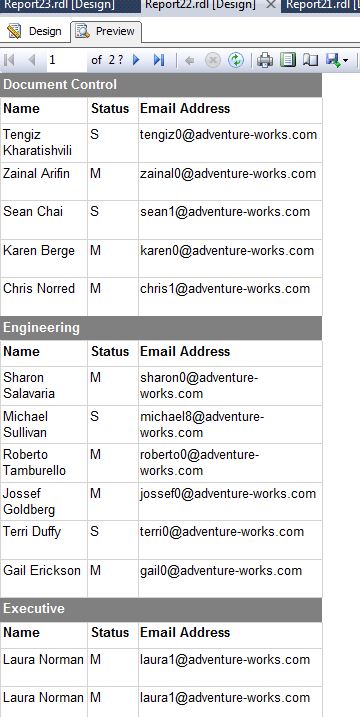Viewport: 360px width, 717px height.
Task: Click the Document Control group header
Action: click(x=161, y=85)
